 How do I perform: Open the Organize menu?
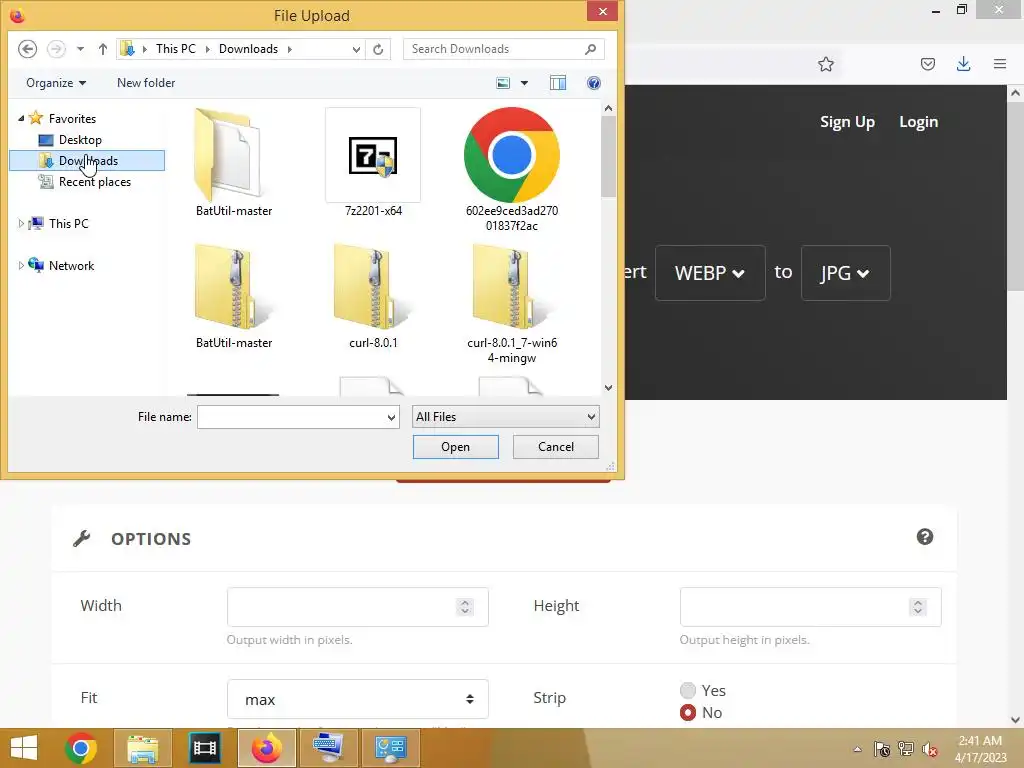56,83
